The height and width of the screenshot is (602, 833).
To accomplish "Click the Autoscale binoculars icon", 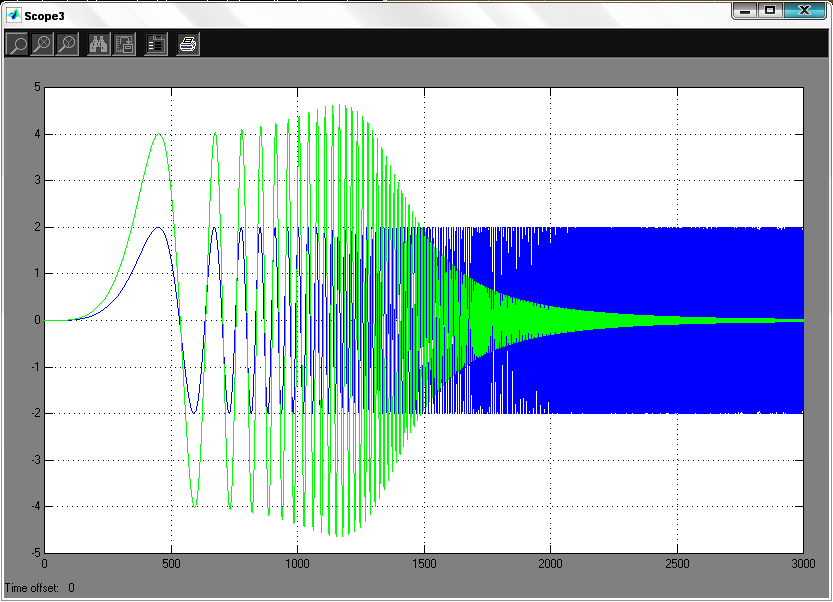I will (99, 45).
